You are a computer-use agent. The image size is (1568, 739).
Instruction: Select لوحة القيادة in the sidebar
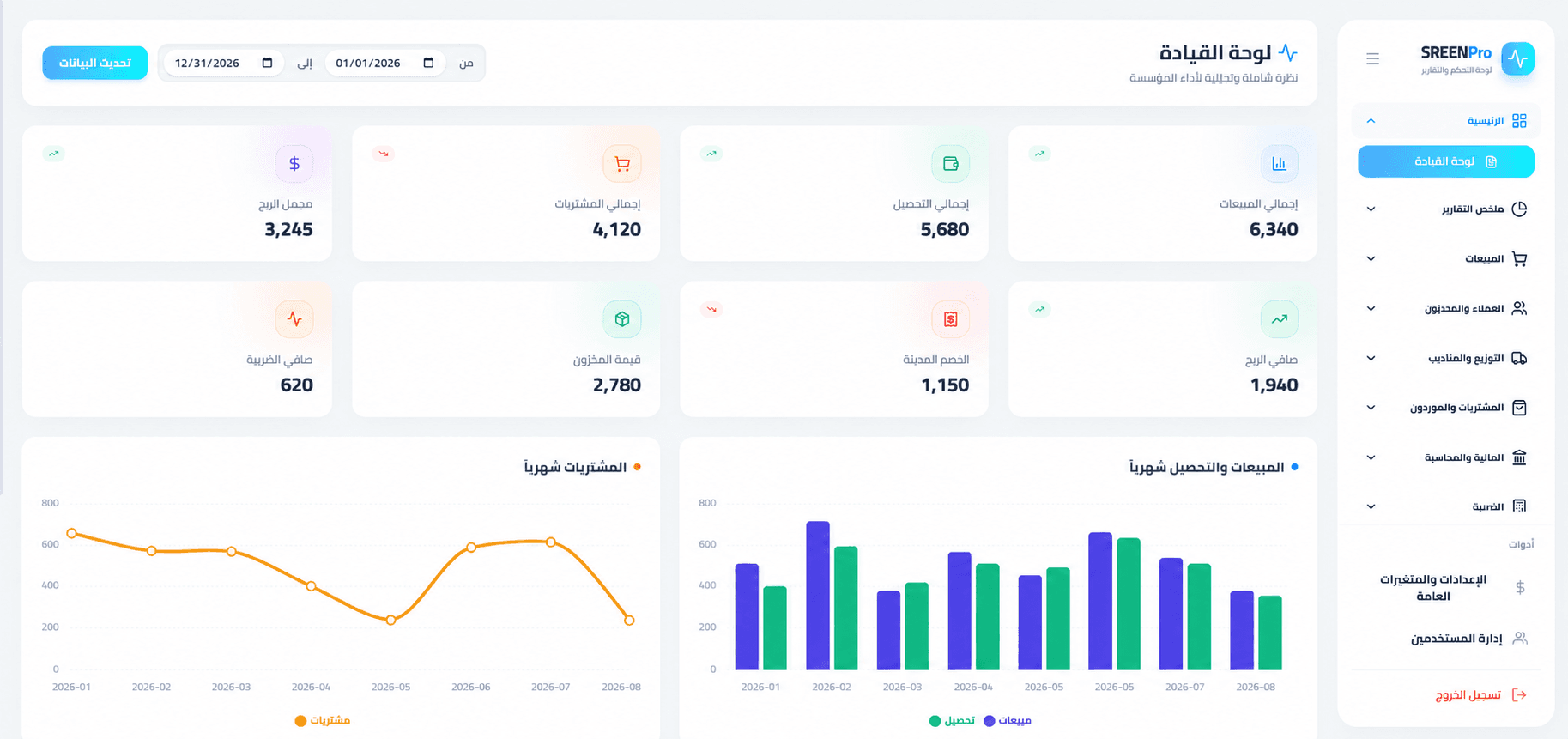click(1446, 161)
